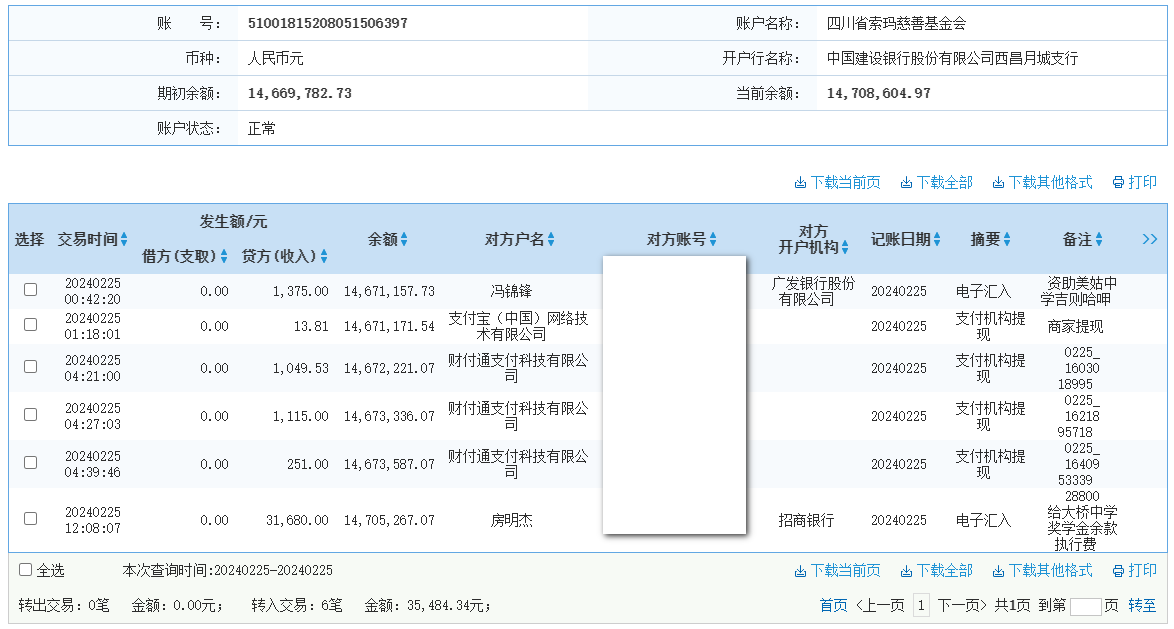Sort by 余额 column arrows

(x=404, y=240)
